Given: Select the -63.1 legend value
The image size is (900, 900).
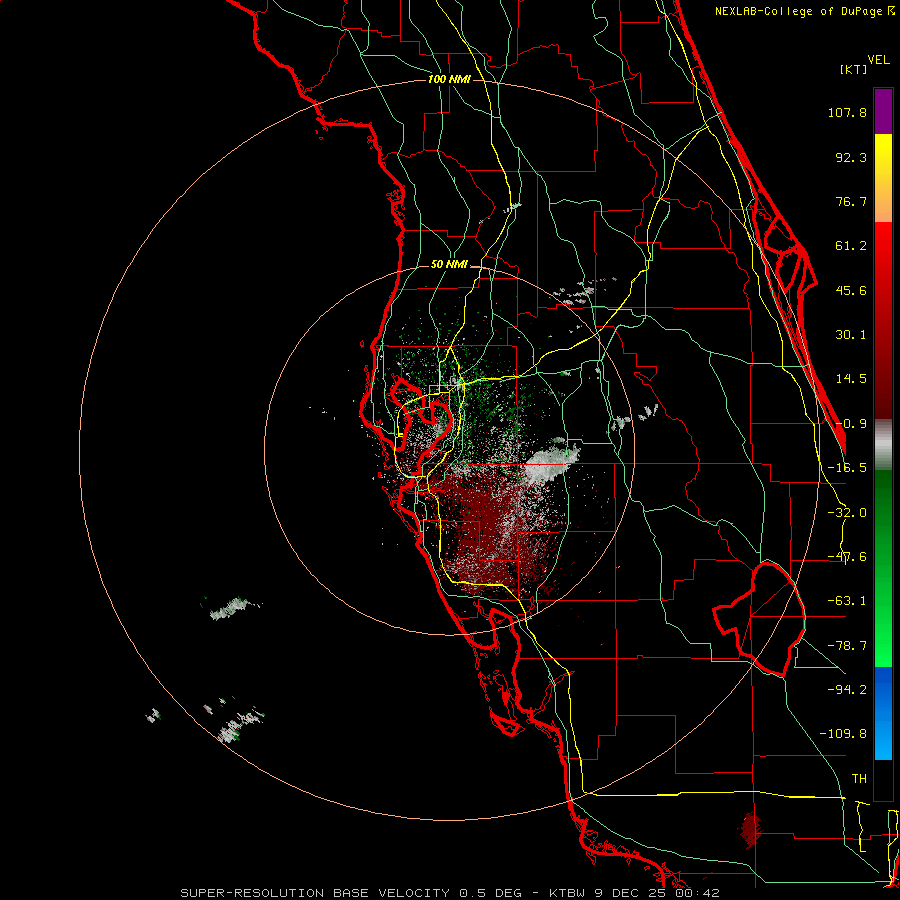Looking at the screenshot, I should (x=847, y=601).
